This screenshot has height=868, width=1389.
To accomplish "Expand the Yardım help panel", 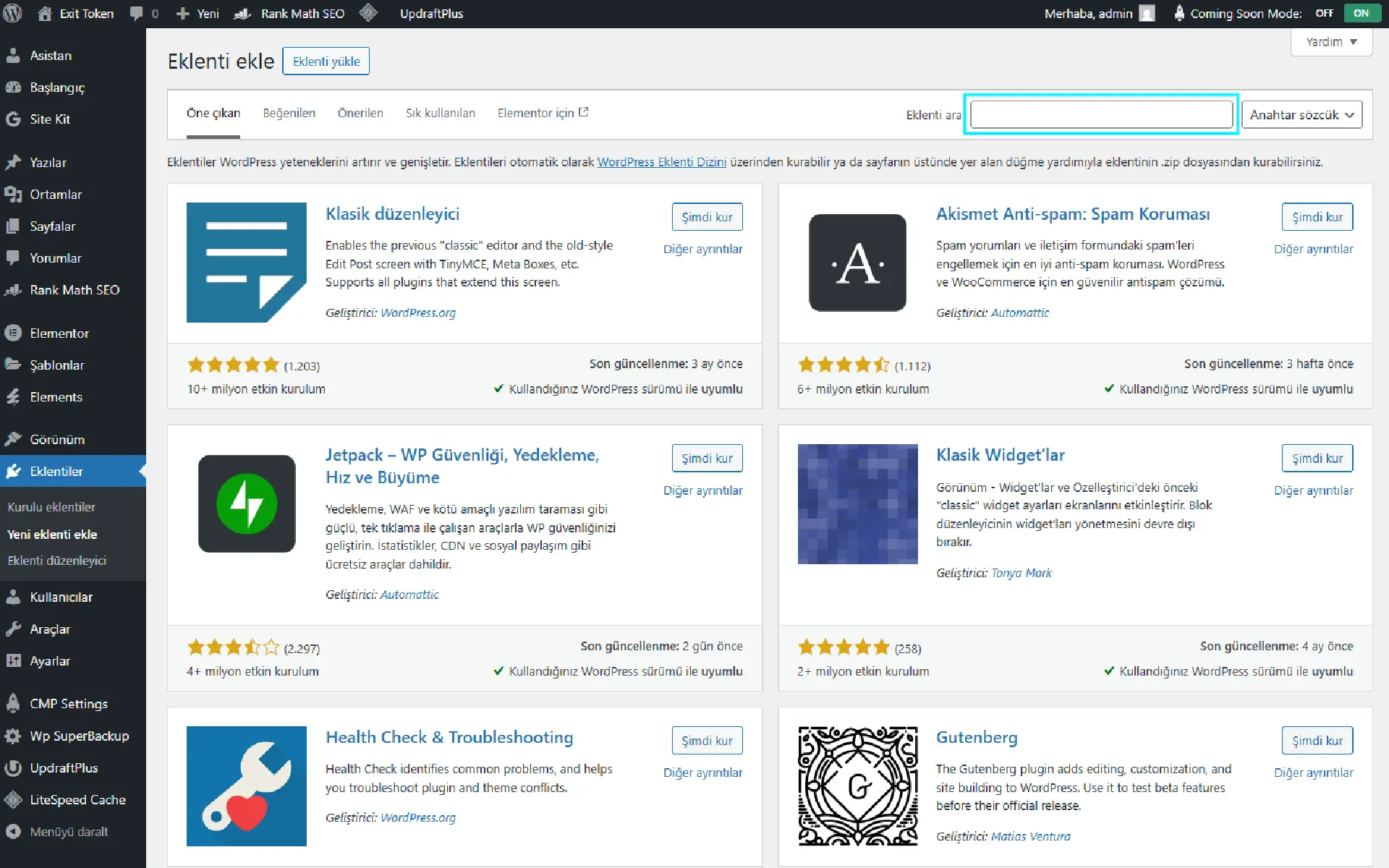I will pyautogui.click(x=1331, y=42).
